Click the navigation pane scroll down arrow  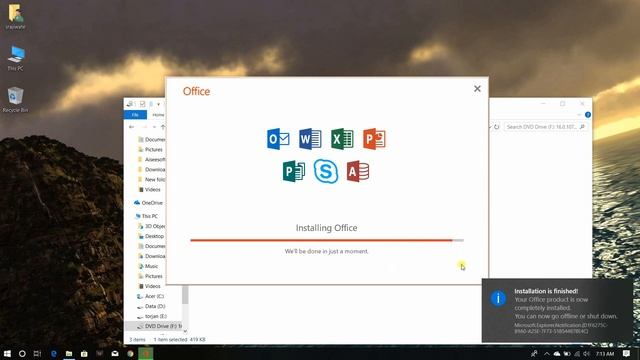(x=185, y=331)
